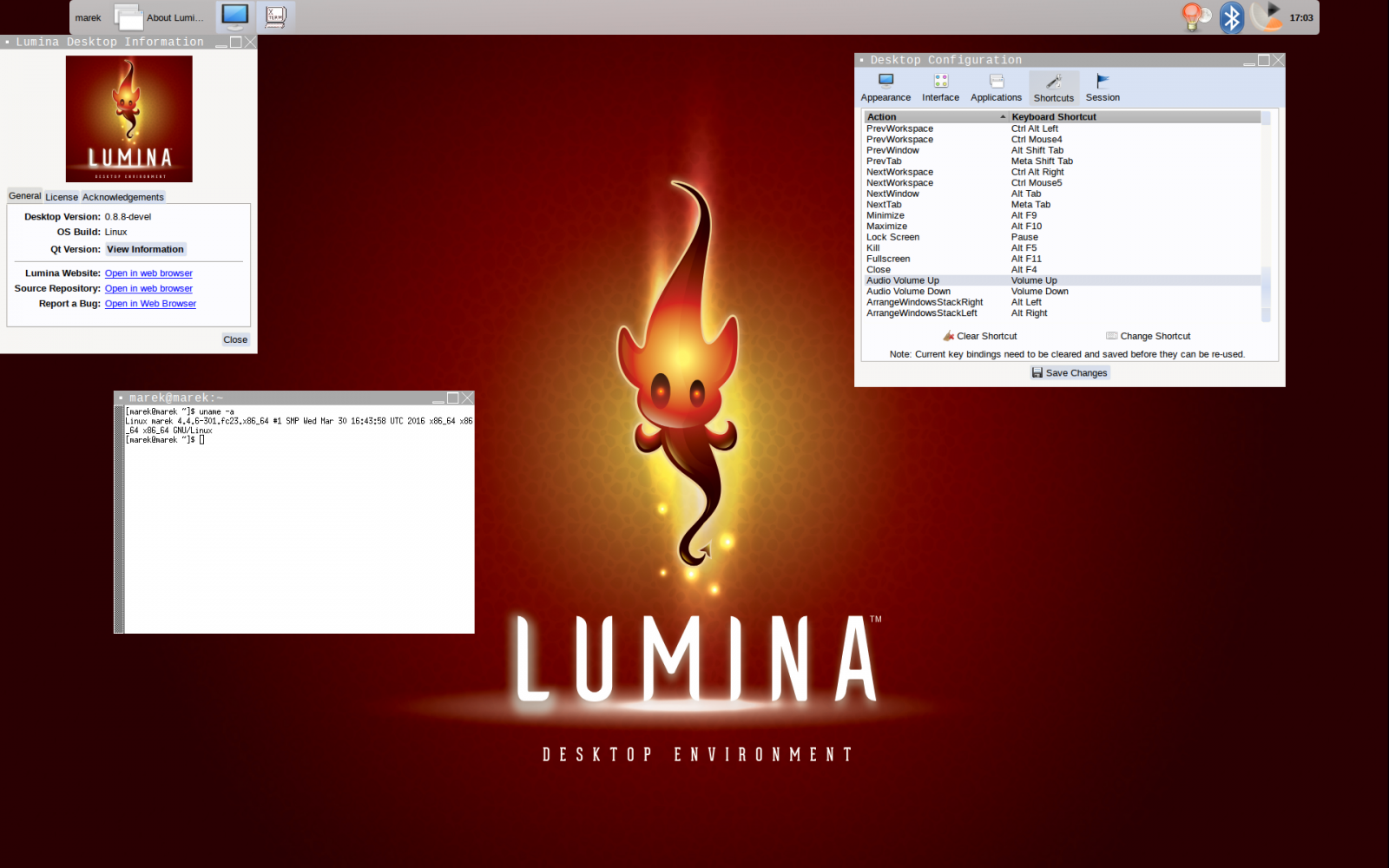
Task: Click Clear Shortcut button
Action: pos(979,336)
